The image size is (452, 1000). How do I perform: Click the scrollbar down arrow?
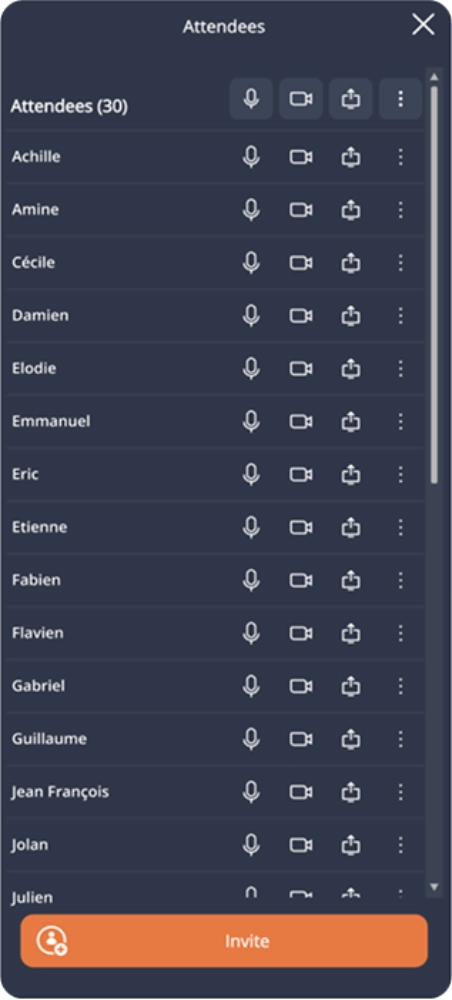tap(434, 886)
